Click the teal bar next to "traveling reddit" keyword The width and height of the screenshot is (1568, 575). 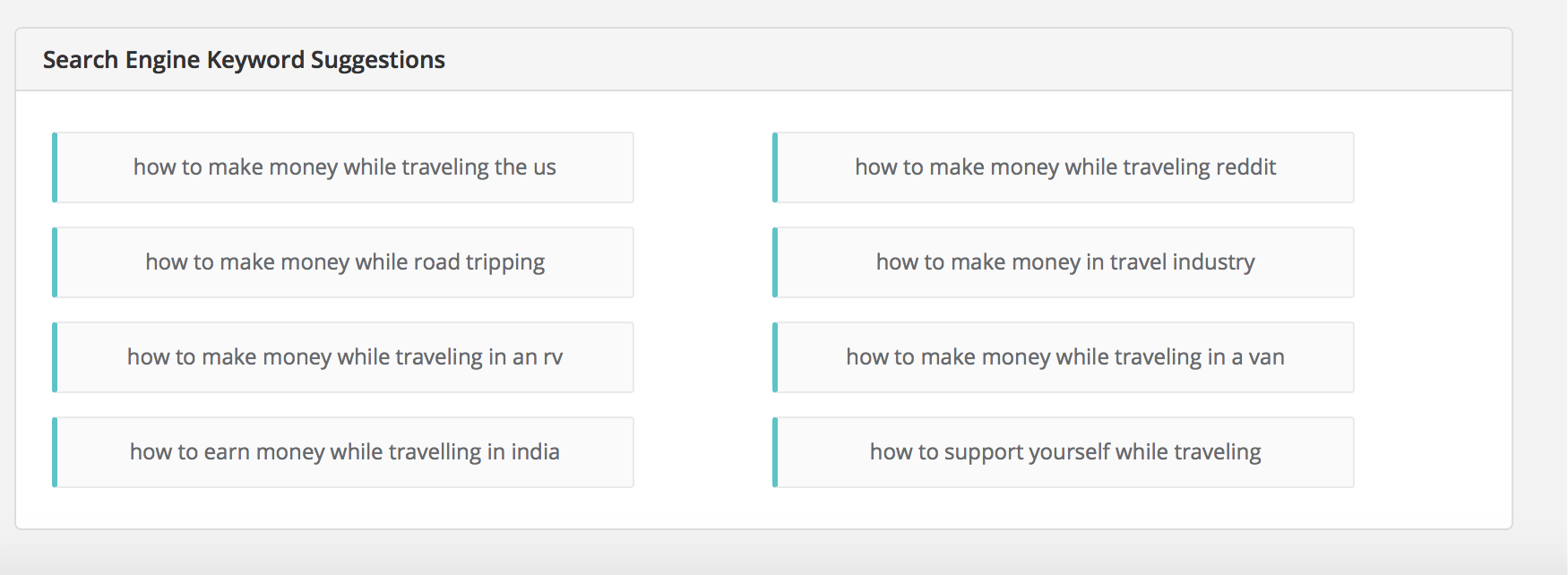click(775, 167)
